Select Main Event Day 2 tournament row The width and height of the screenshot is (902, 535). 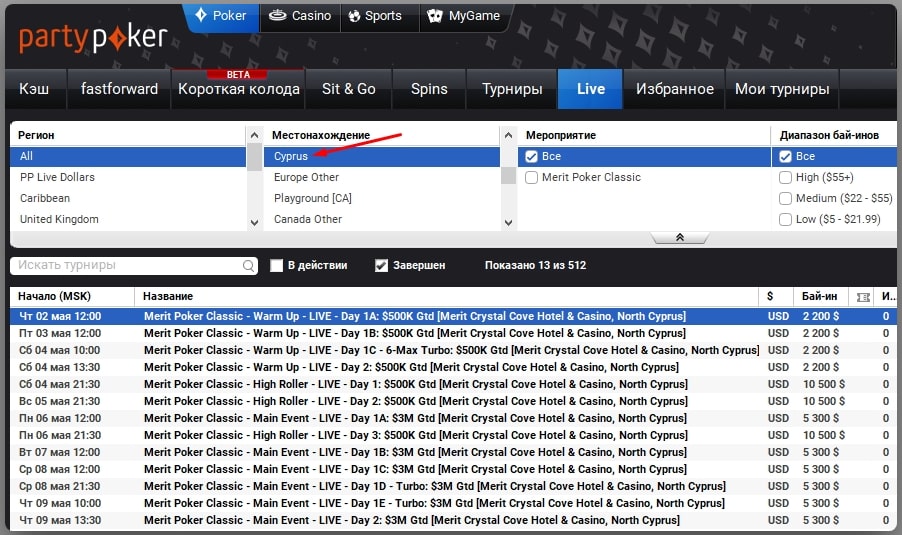click(x=453, y=521)
